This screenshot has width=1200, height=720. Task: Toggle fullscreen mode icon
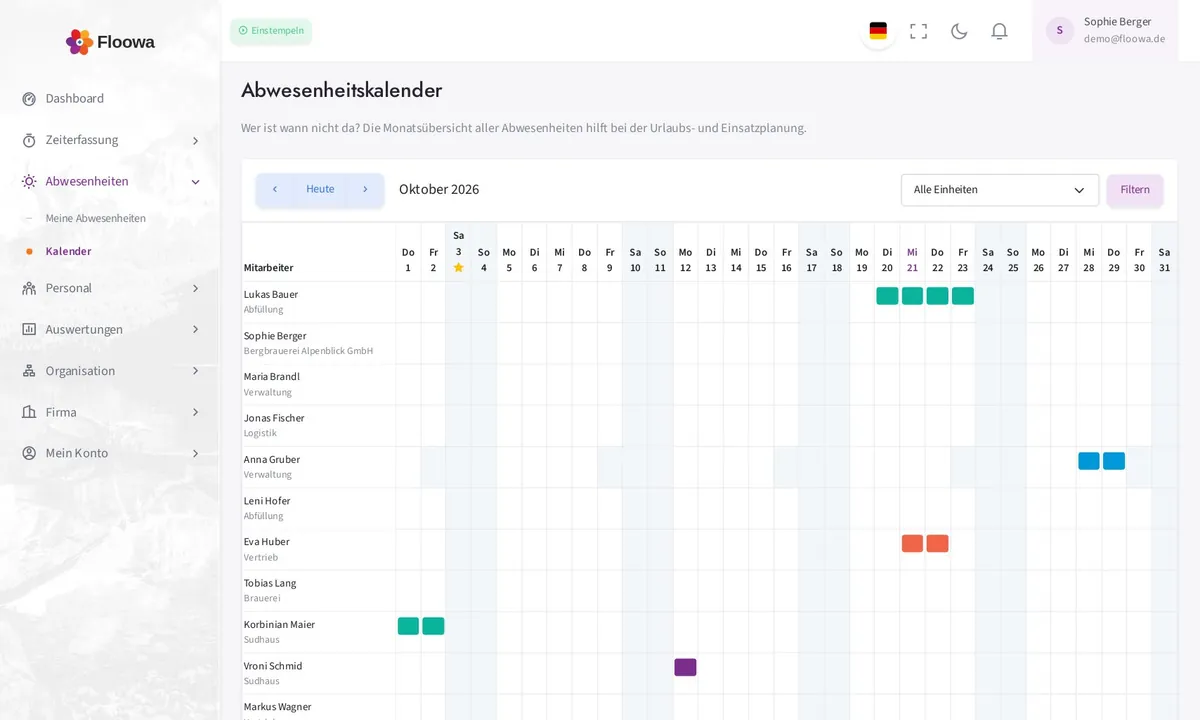coord(918,31)
